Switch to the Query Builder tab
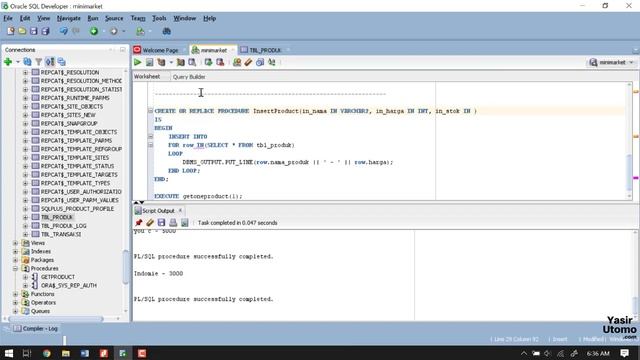The width and height of the screenshot is (640, 360). 189,77
